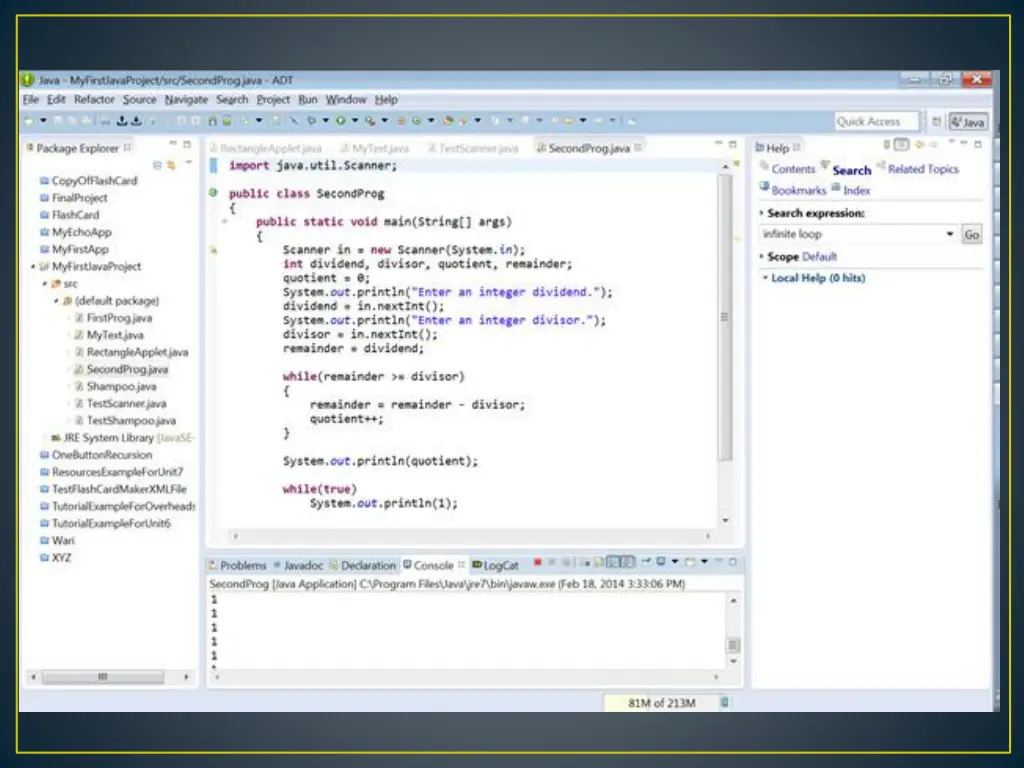Open the Bookmarks link in Help
This screenshot has height=768, width=1024.
(799, 191)
